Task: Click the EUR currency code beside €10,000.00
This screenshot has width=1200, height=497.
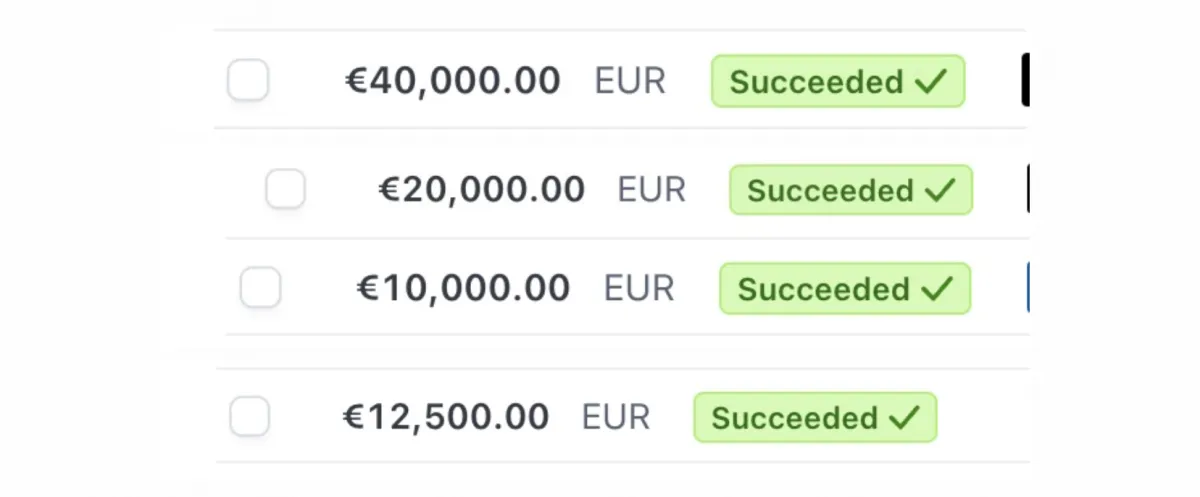Action: tap(639, 288)
